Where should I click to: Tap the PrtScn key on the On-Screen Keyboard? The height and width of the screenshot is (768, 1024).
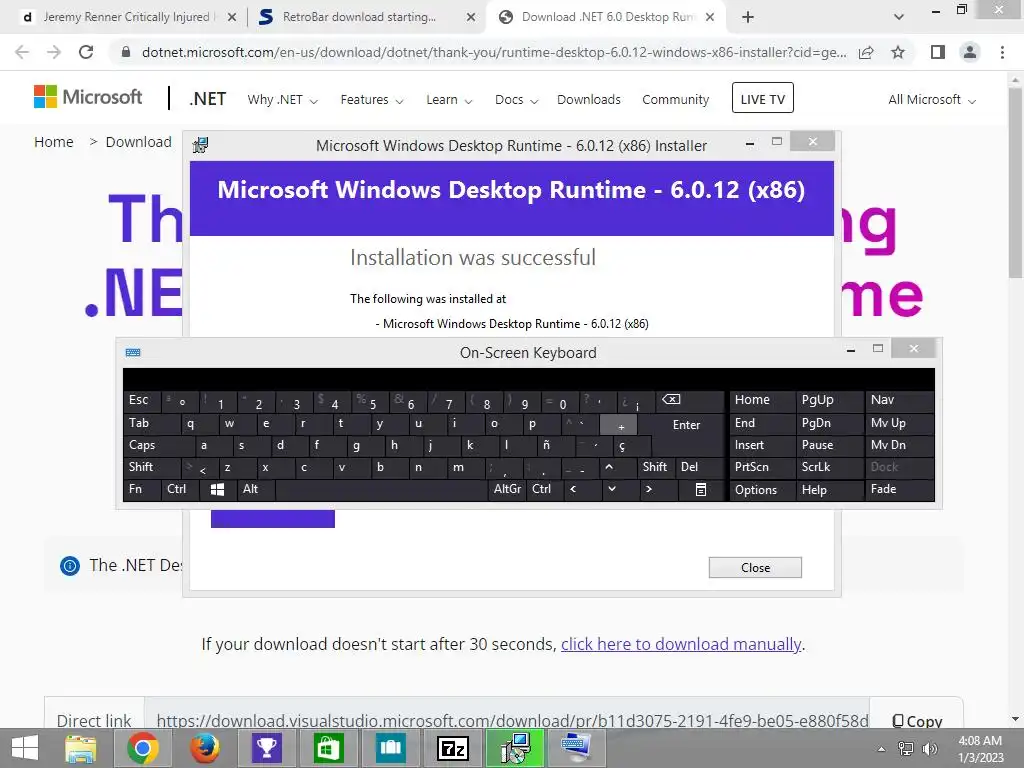point(762,467)
